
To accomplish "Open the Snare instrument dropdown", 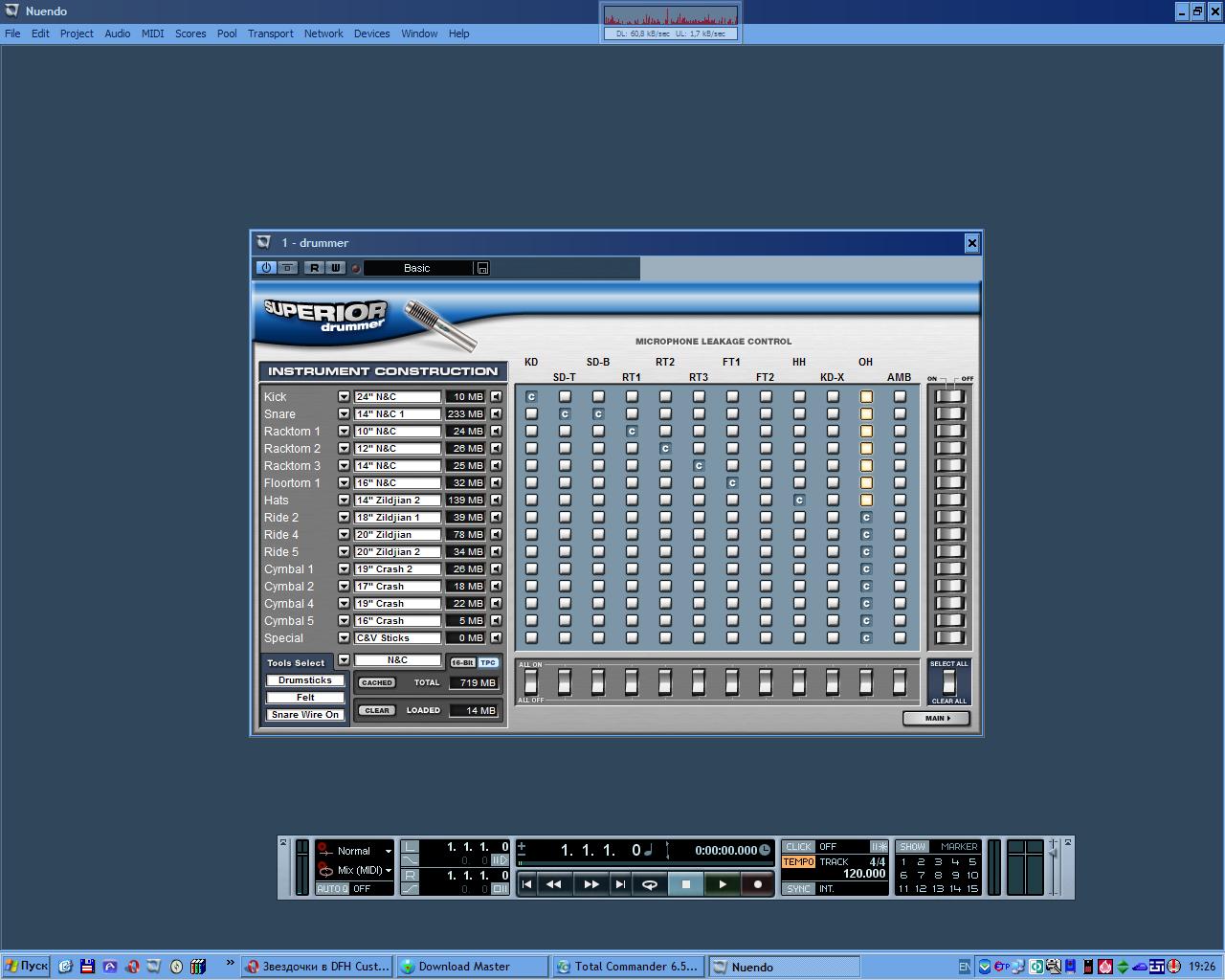I will [344, 413].
